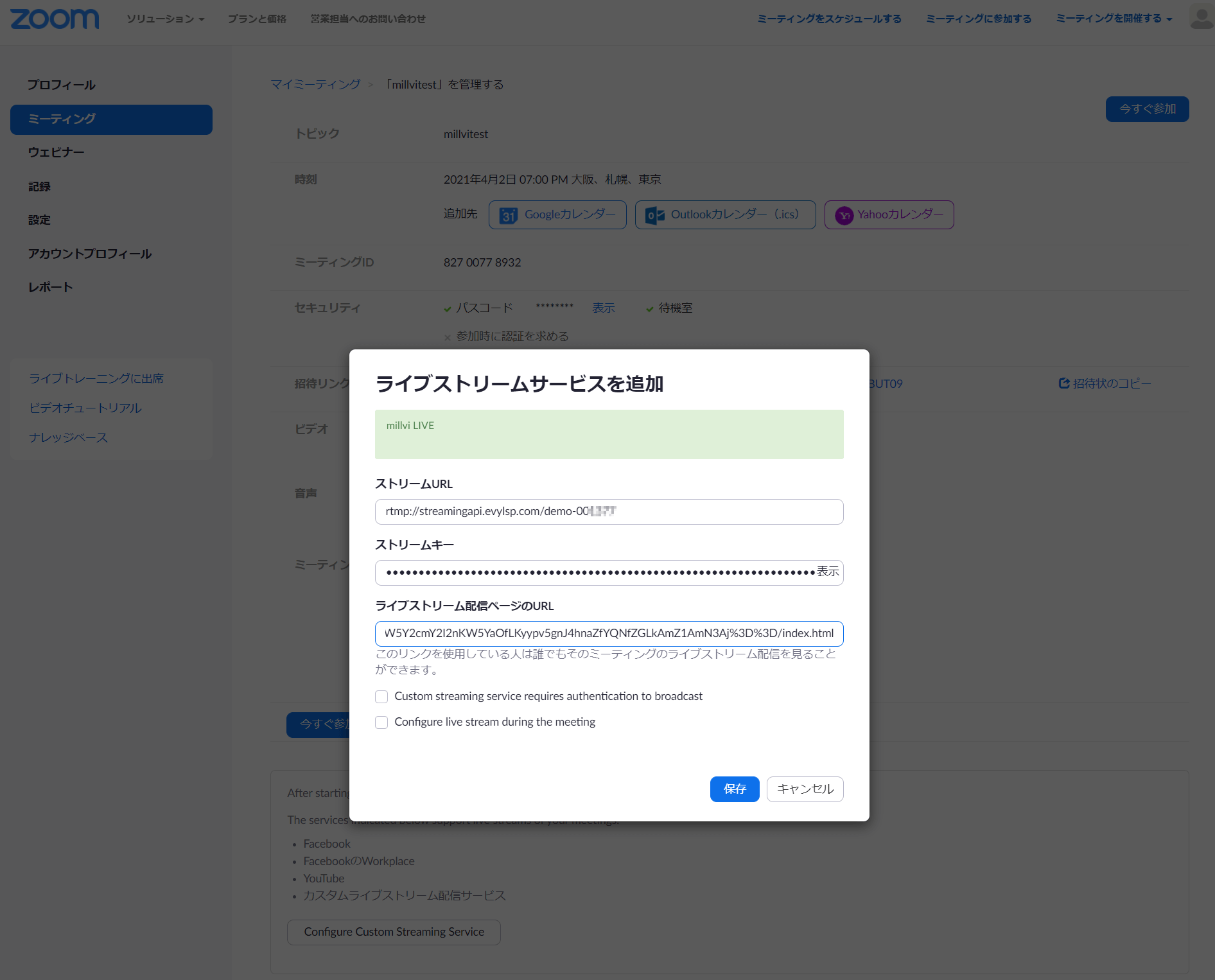
Task: Switch to the ウェビナー section
Action: coord(56,152)
